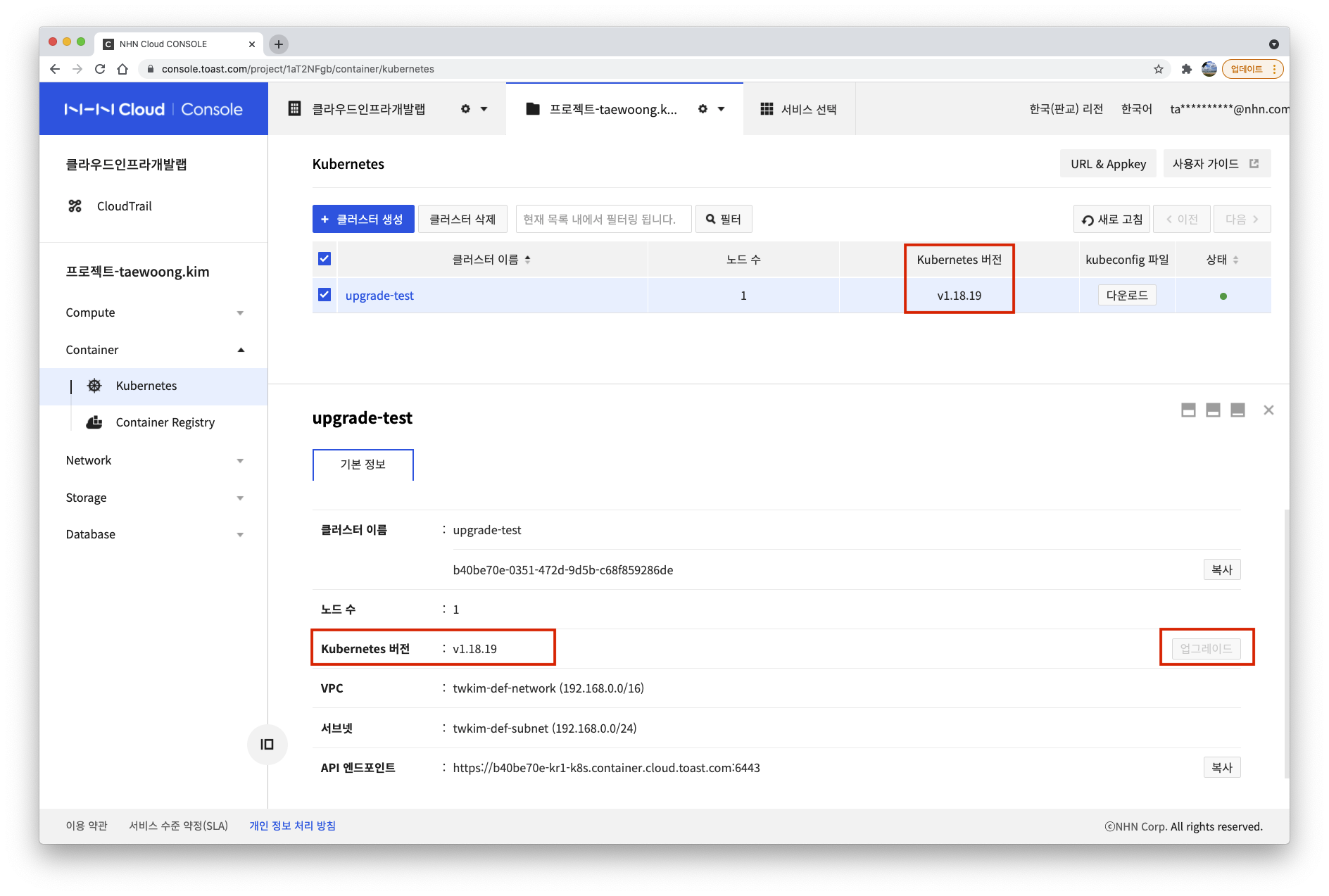Sort by 상태 column arrows
The height and width of the screenshot is (896, 1329).
pos(1235,260)
